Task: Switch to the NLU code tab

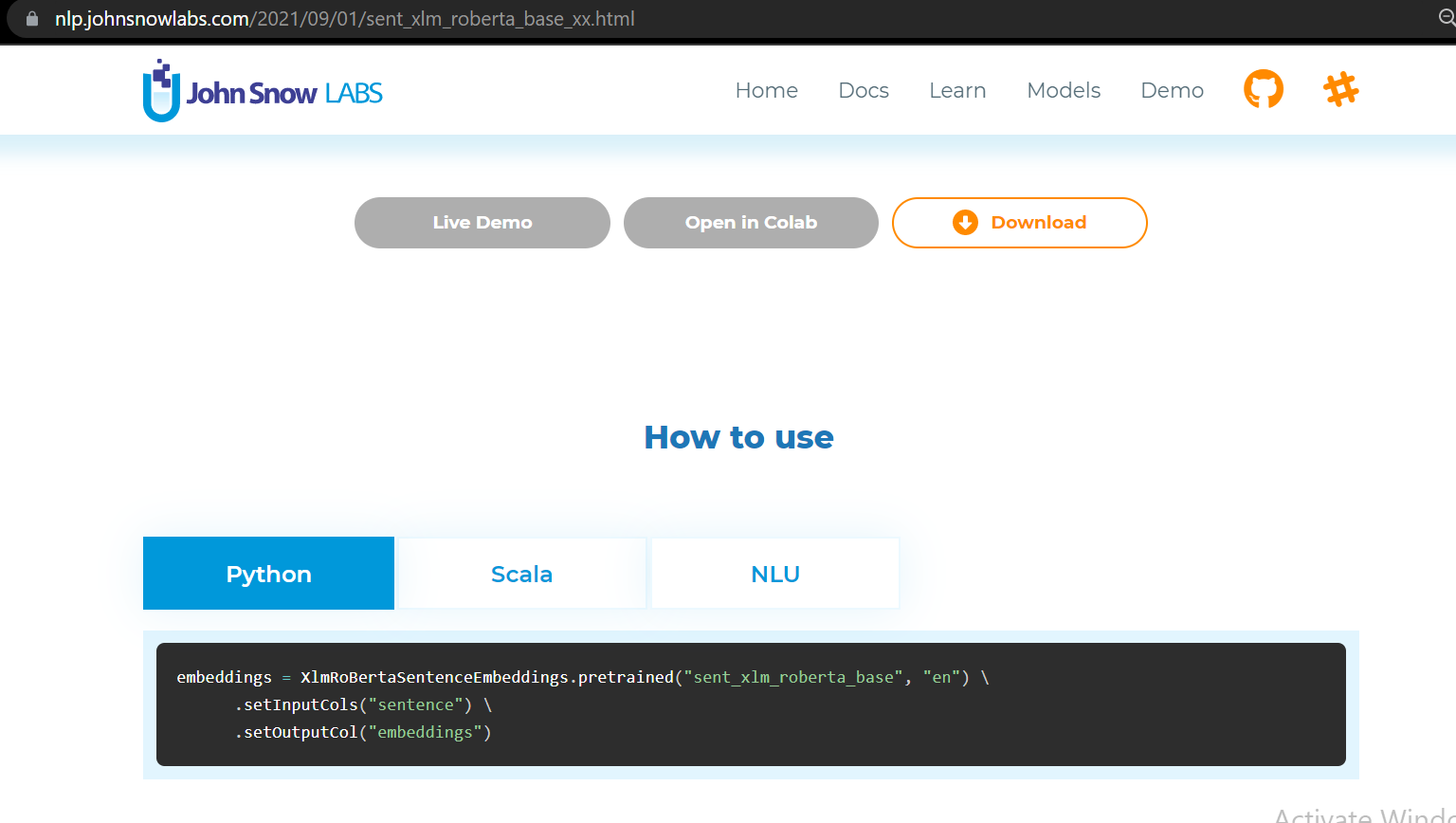Action: click(x=774, y=573)
